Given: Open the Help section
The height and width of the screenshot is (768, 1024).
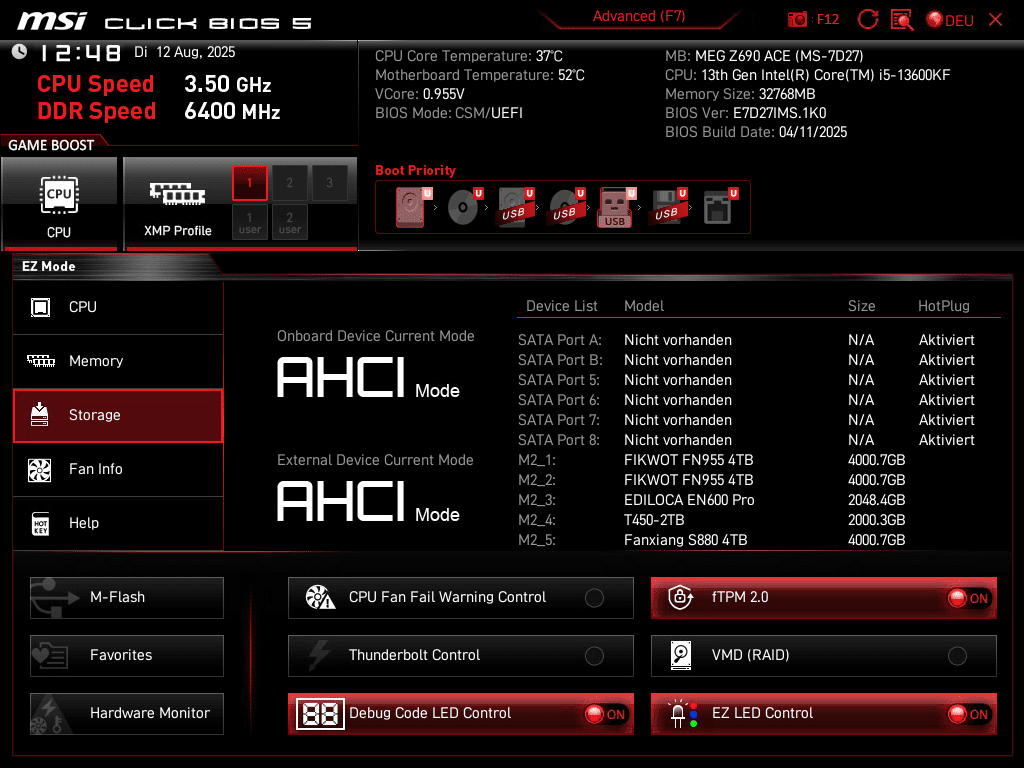Looking at the screenshot, I should pyautogui.click(x=118, y=523).
